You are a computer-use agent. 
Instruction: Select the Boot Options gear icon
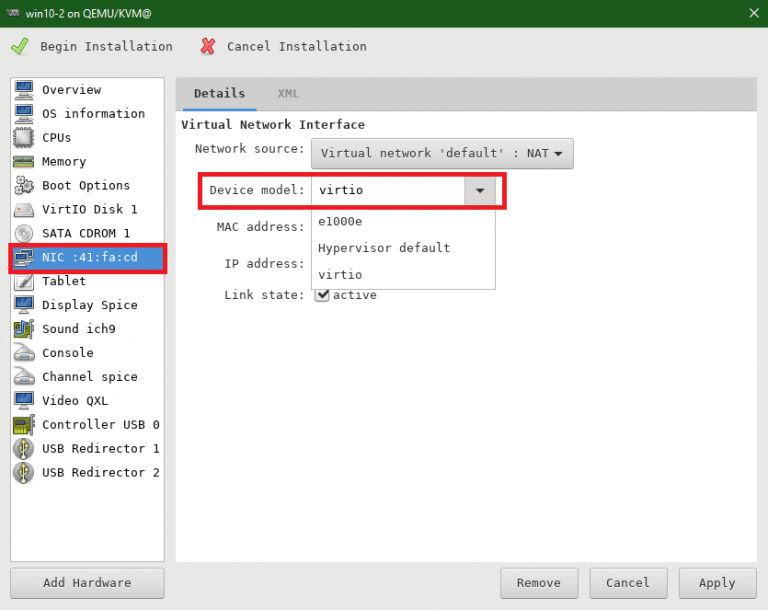point(24,185)
